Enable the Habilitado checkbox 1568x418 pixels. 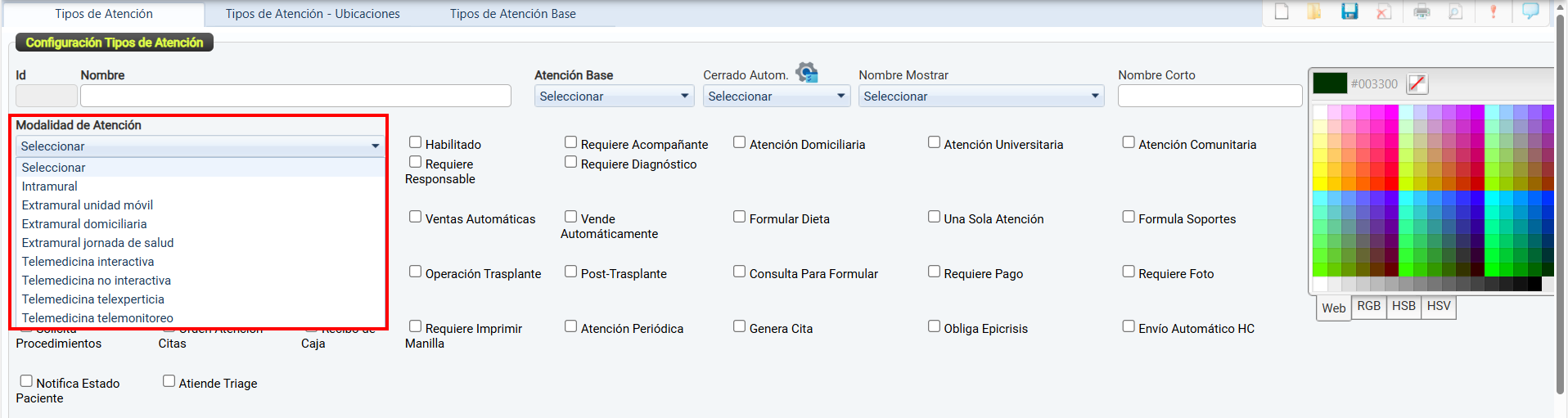[416, 142]
